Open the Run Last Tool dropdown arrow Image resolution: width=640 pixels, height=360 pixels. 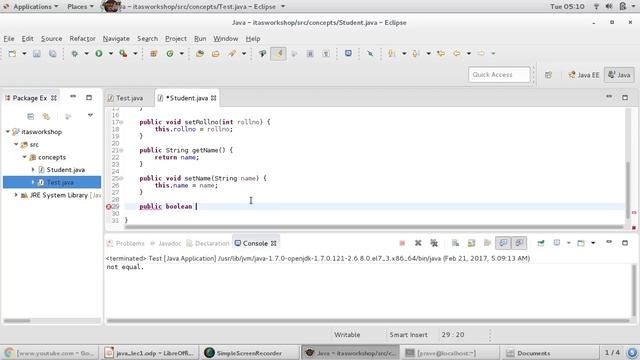click(x=135, y=53)
